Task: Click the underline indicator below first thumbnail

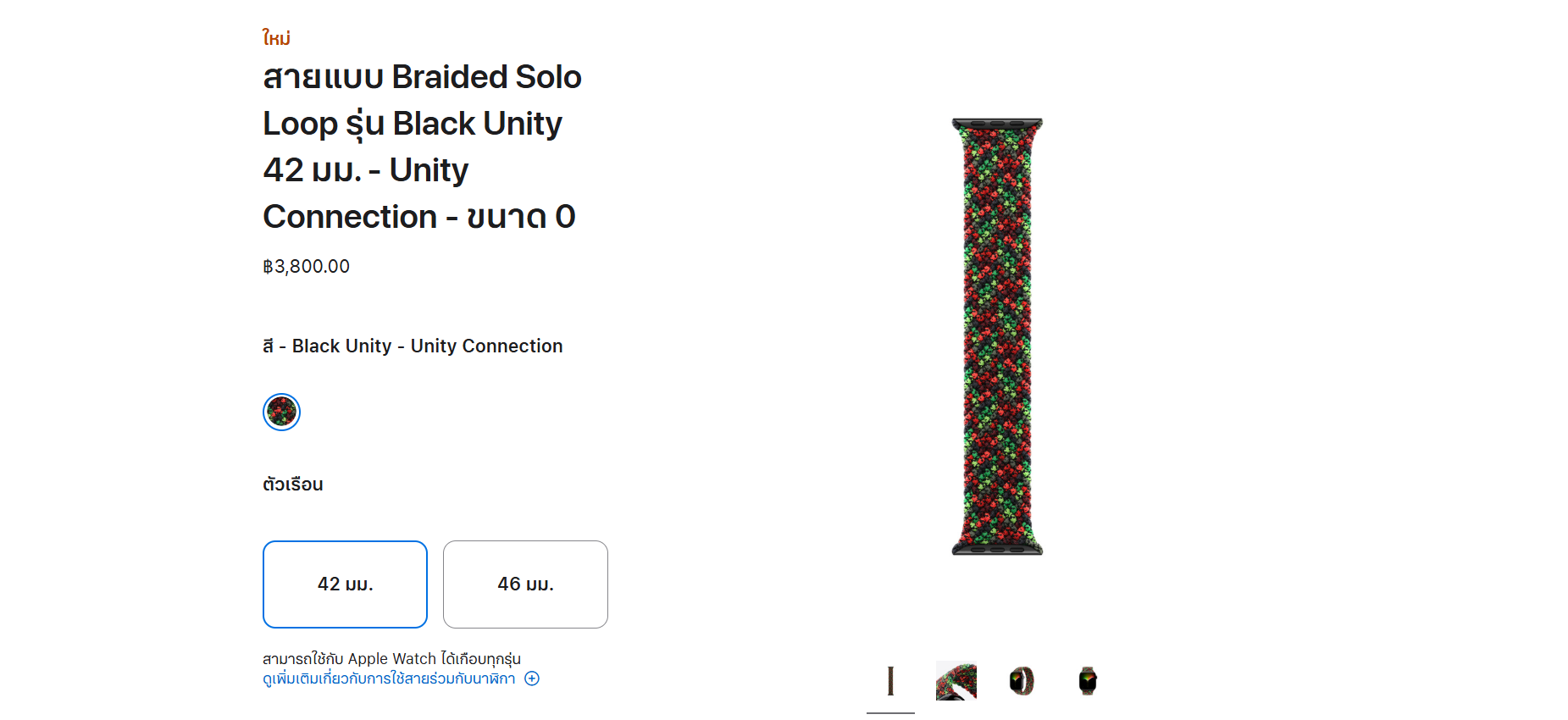Action: [x=890, y=712]
